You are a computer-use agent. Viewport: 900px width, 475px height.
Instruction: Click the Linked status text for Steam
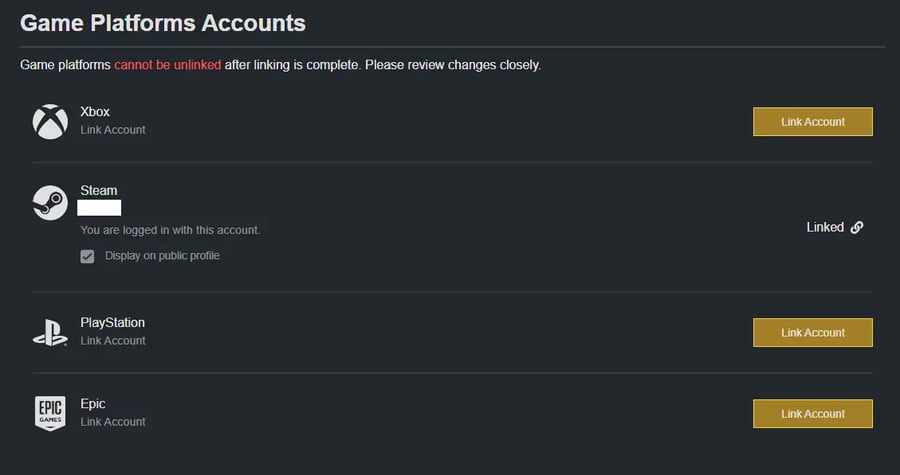click(825, 227)
